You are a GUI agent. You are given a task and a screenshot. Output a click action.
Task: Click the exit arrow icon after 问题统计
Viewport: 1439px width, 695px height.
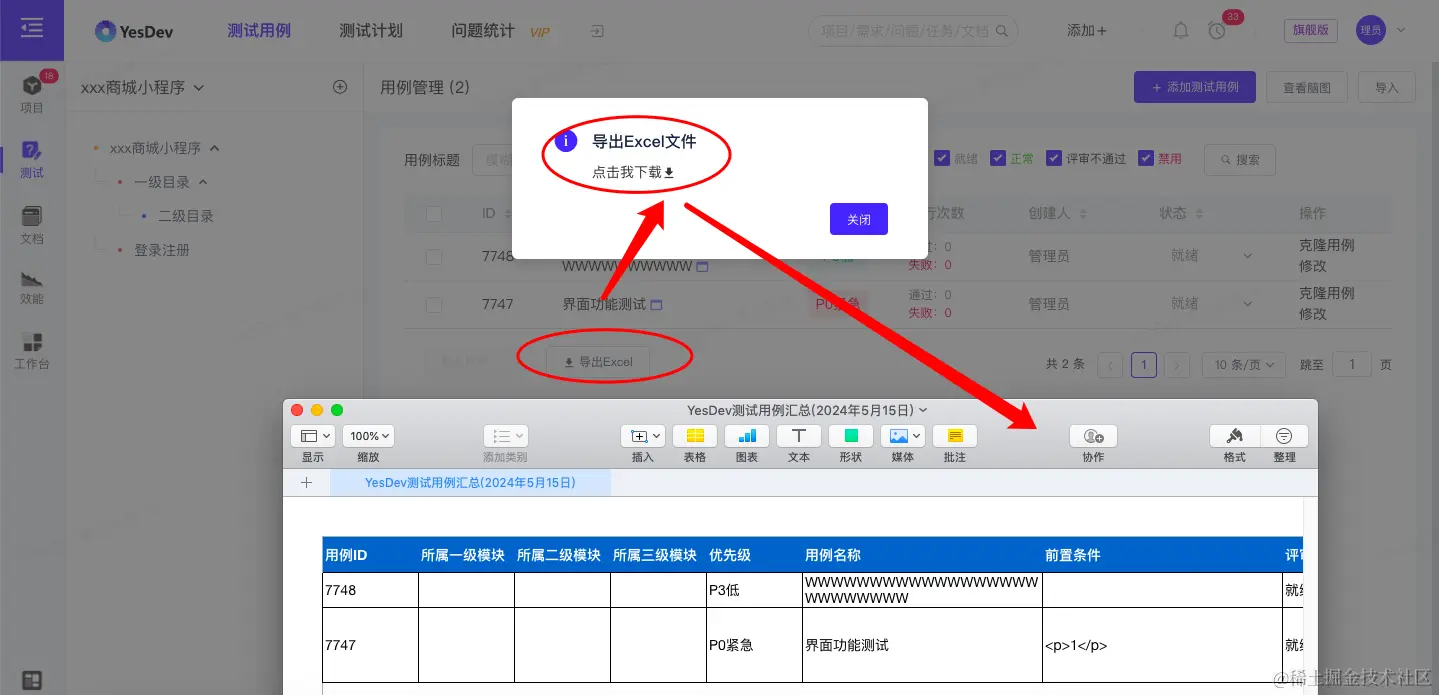597,31
